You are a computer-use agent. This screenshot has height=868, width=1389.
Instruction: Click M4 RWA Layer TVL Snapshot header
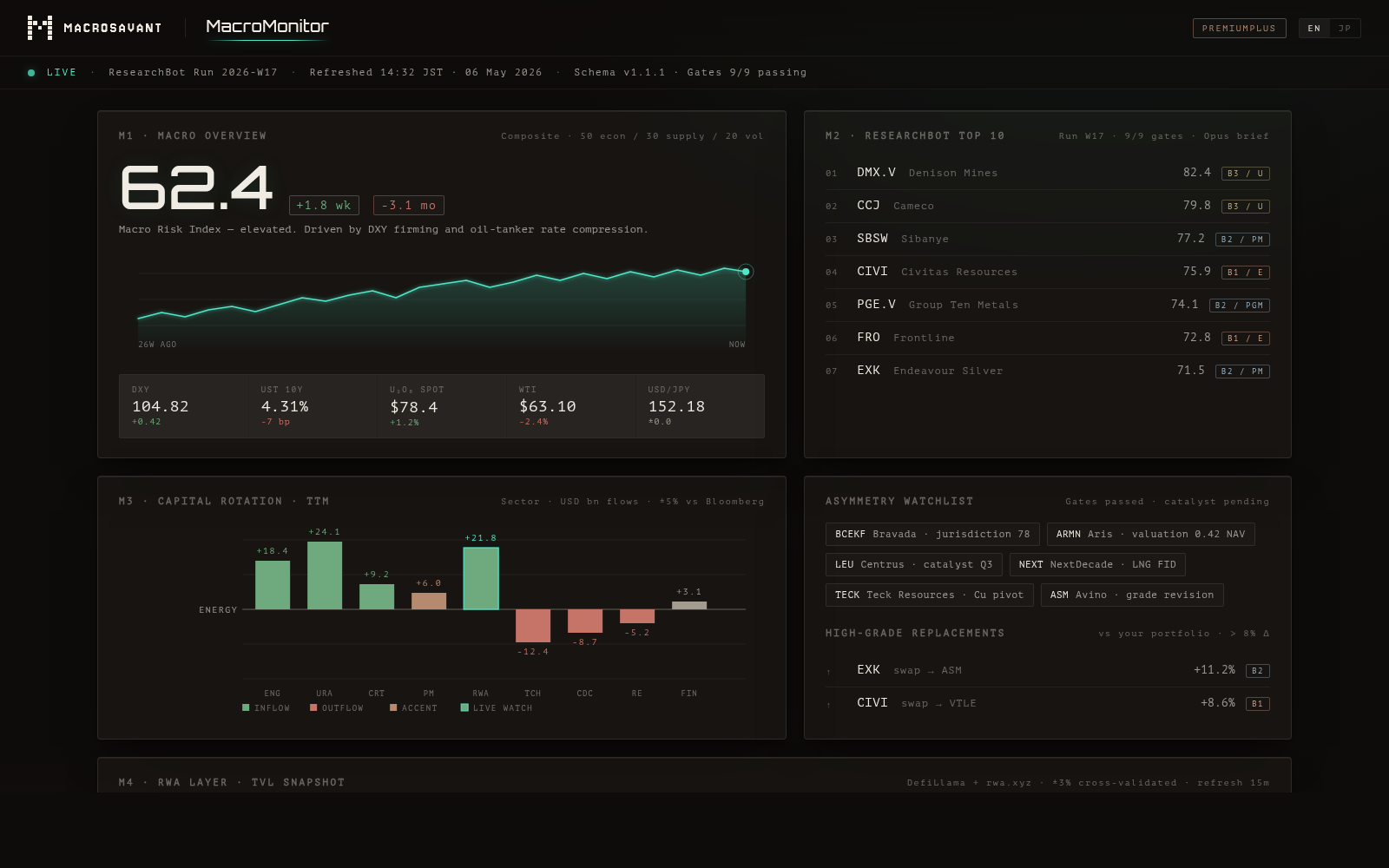click(232, 783)
